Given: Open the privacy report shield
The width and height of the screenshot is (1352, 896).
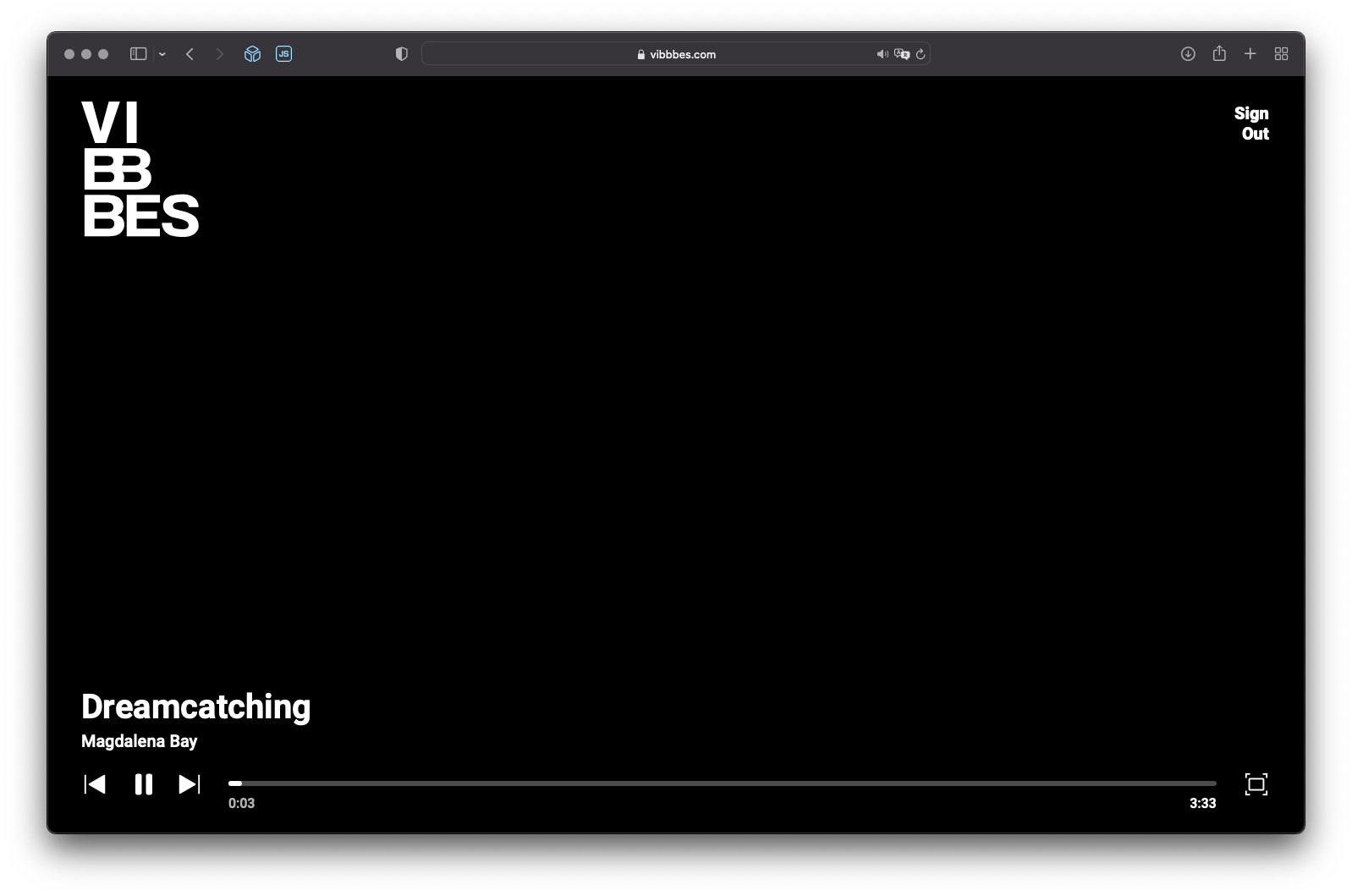Looking at the screenshot, I should 402,54.
